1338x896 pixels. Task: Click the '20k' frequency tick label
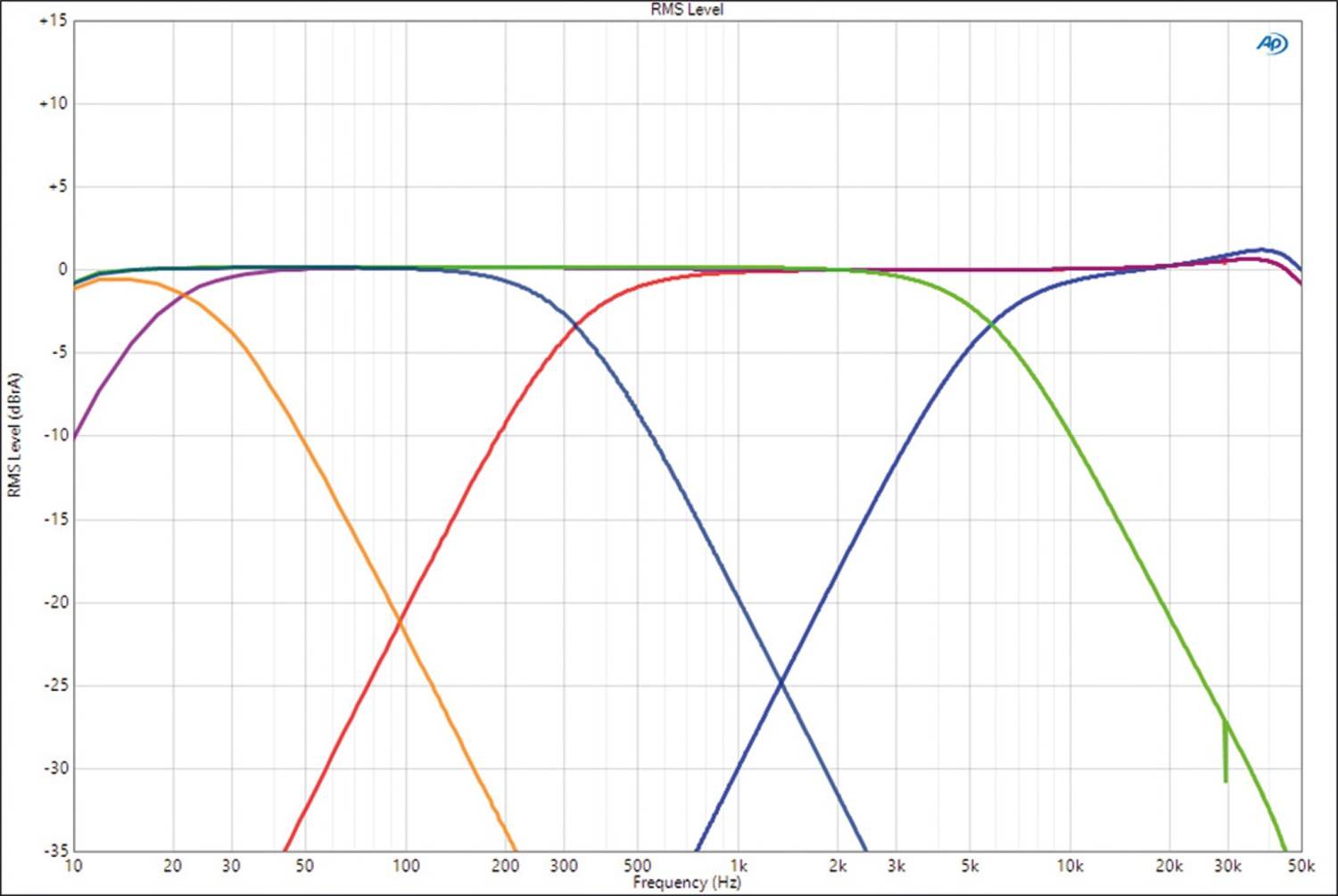click(x=1169, y=866)
